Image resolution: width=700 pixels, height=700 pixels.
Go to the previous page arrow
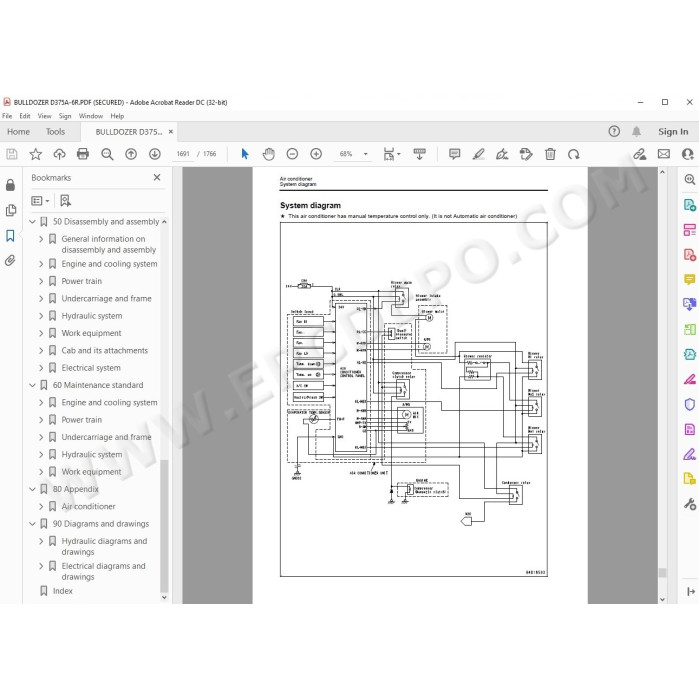click(131, 154)
